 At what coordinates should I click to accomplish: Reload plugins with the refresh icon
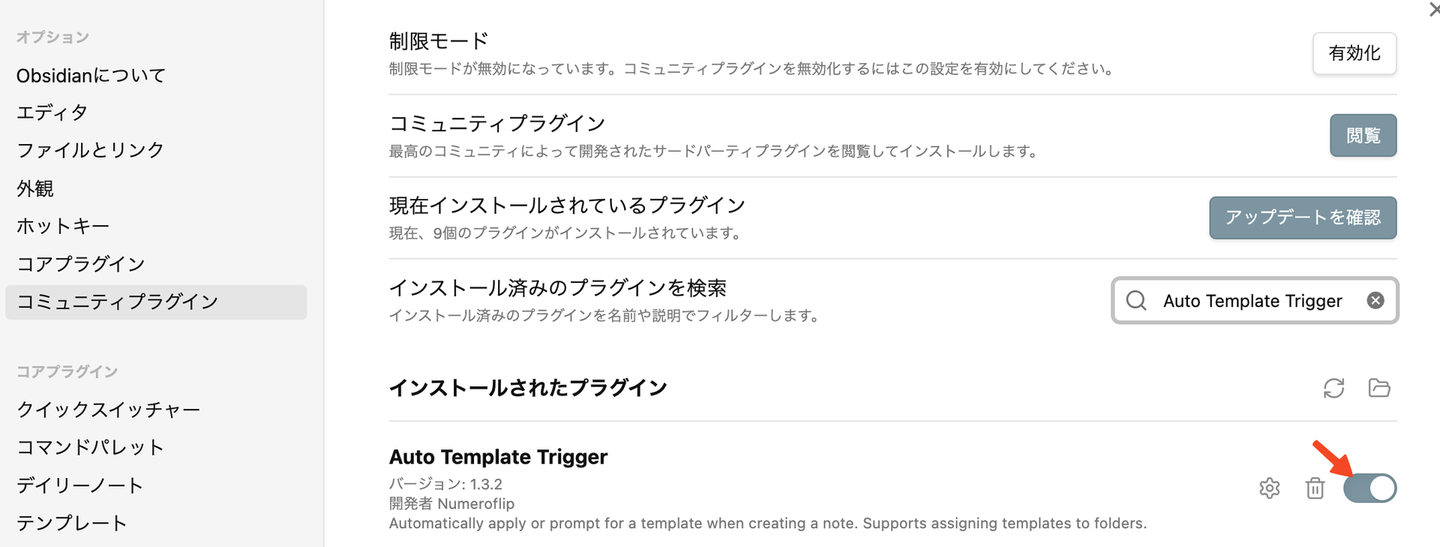(x=1334, y=388)
